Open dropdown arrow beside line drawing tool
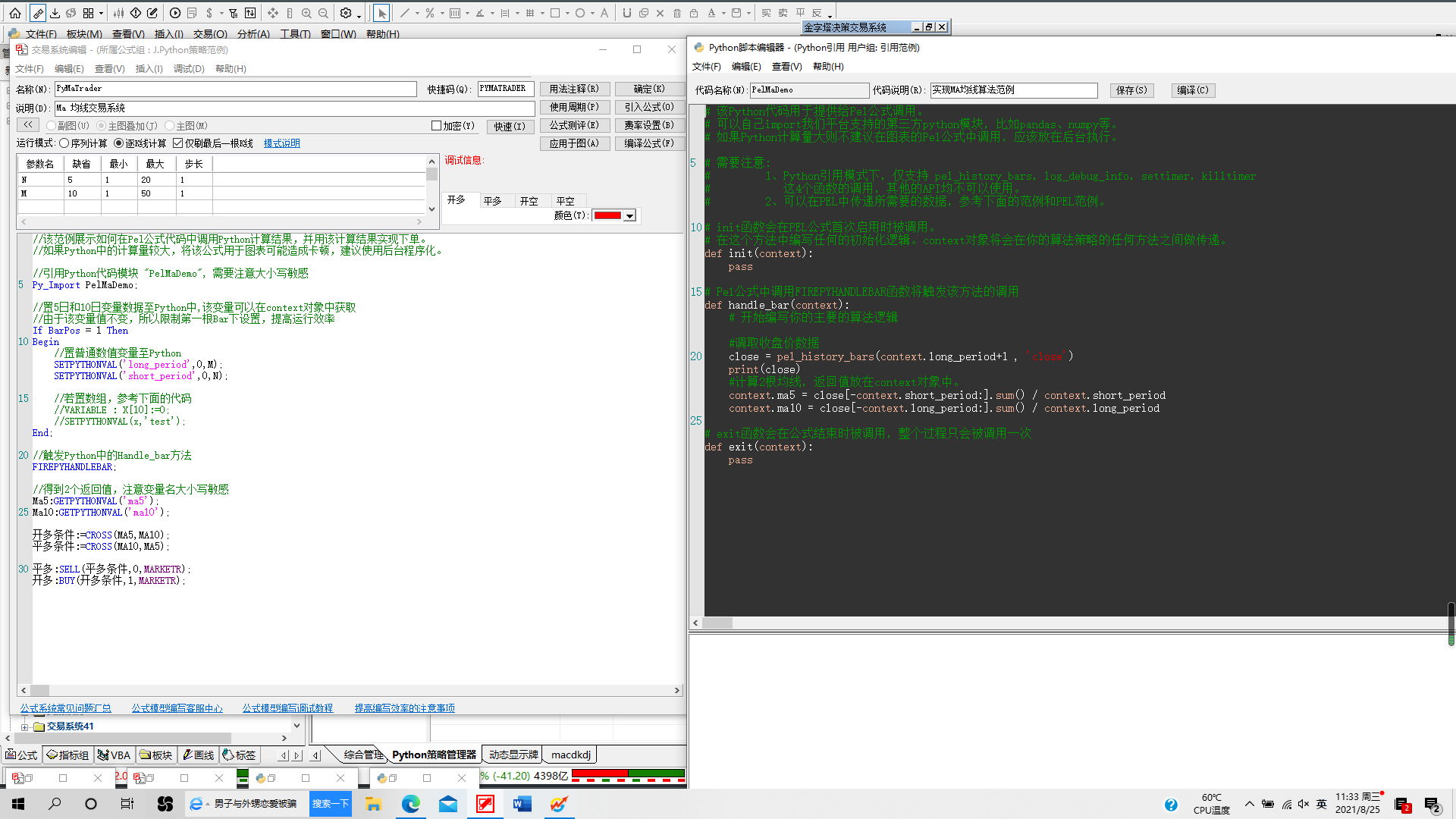 tap(417, 14)
